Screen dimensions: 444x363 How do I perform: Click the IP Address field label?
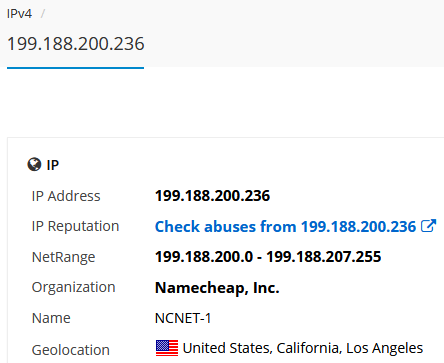(x=66, y=196)
